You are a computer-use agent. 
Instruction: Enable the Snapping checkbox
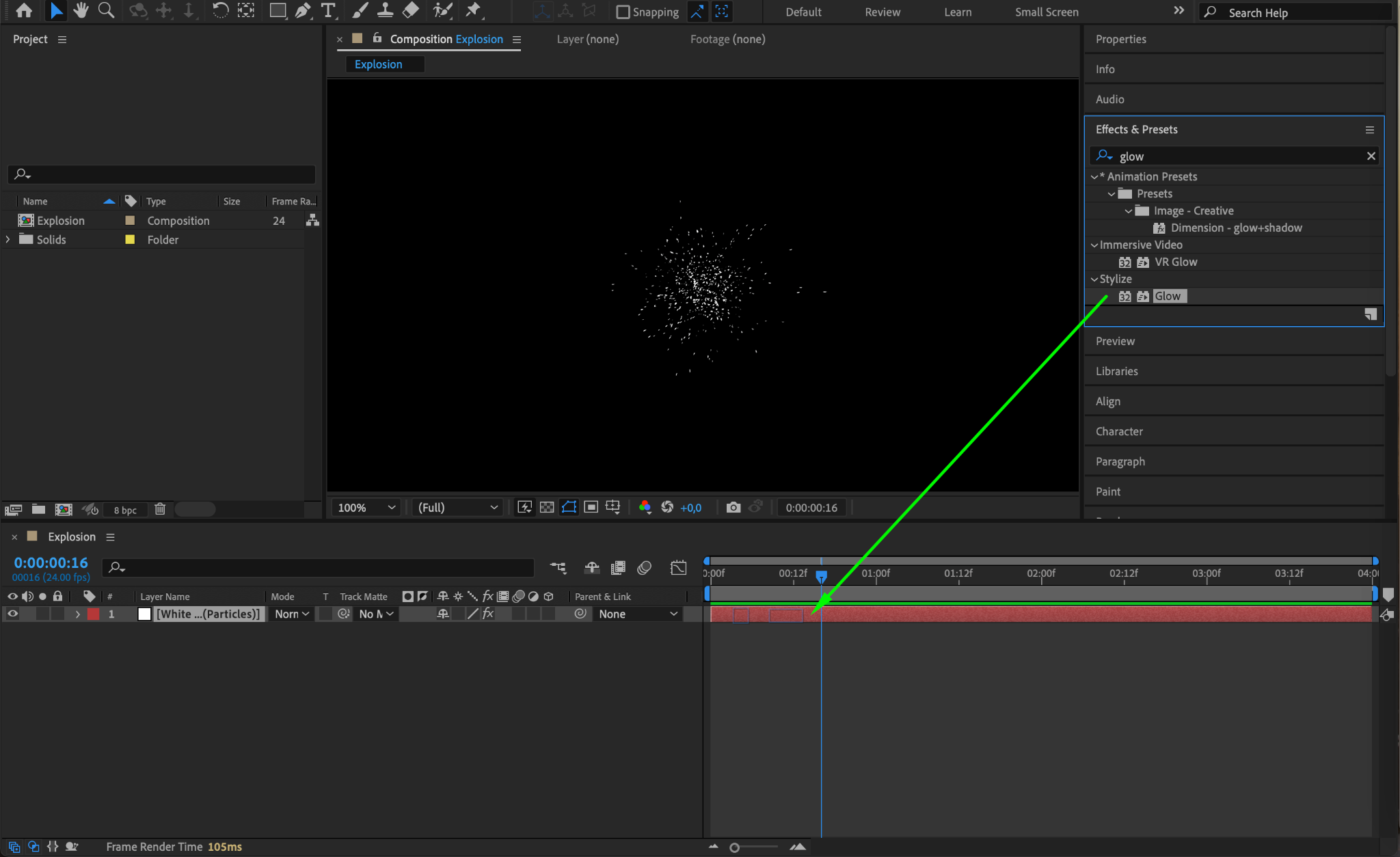click(623, 12)
